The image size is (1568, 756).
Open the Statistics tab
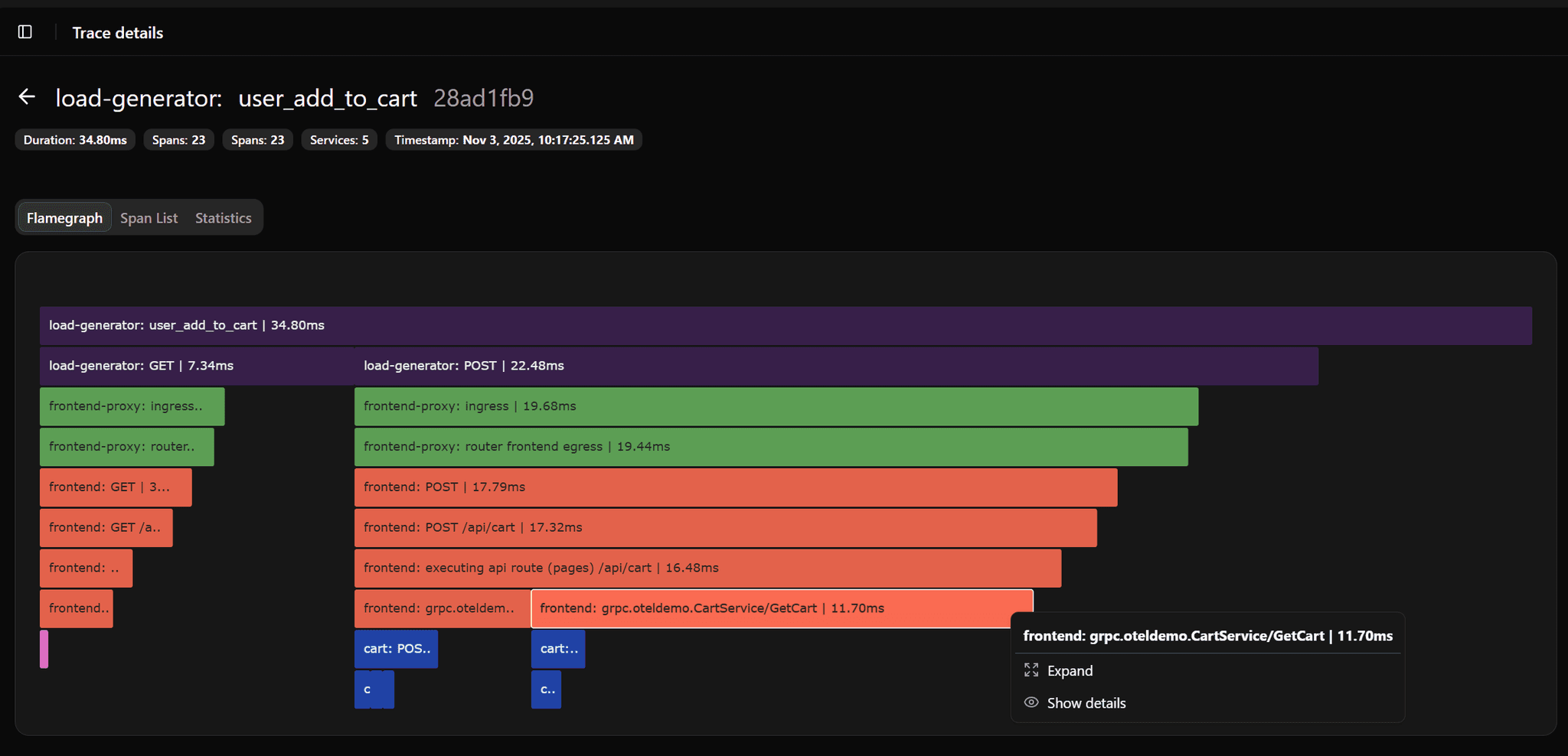pyautogui.click(x=223, y=218)
